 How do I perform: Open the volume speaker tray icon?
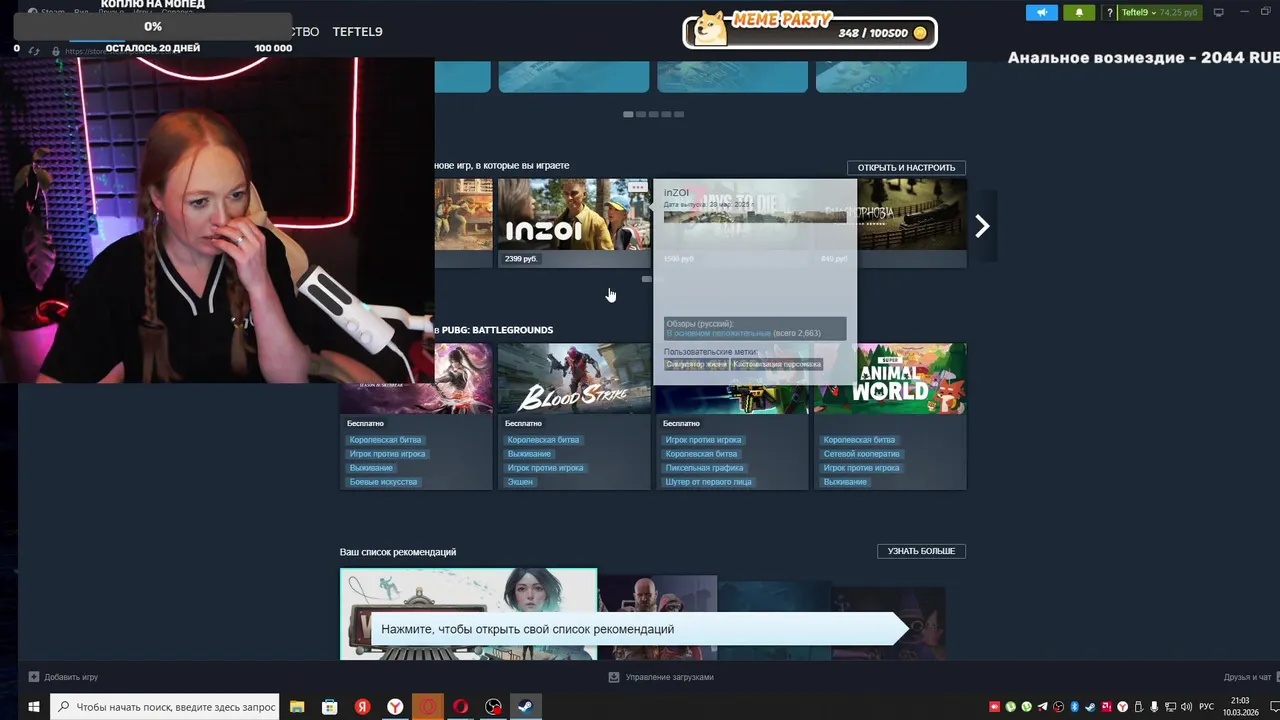(1186, 707)
